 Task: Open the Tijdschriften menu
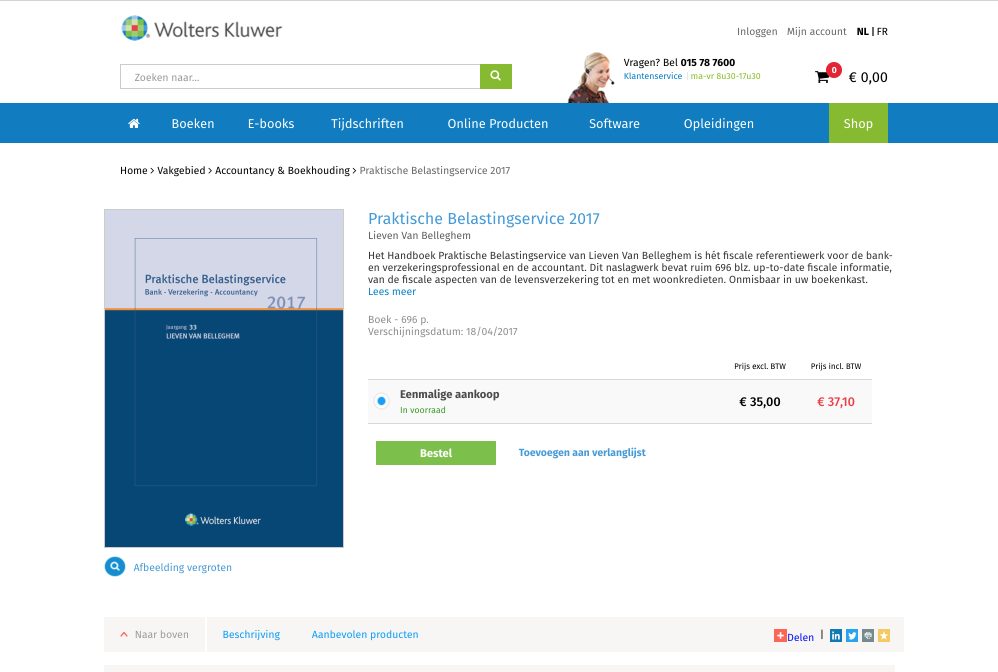coord(367,124)
